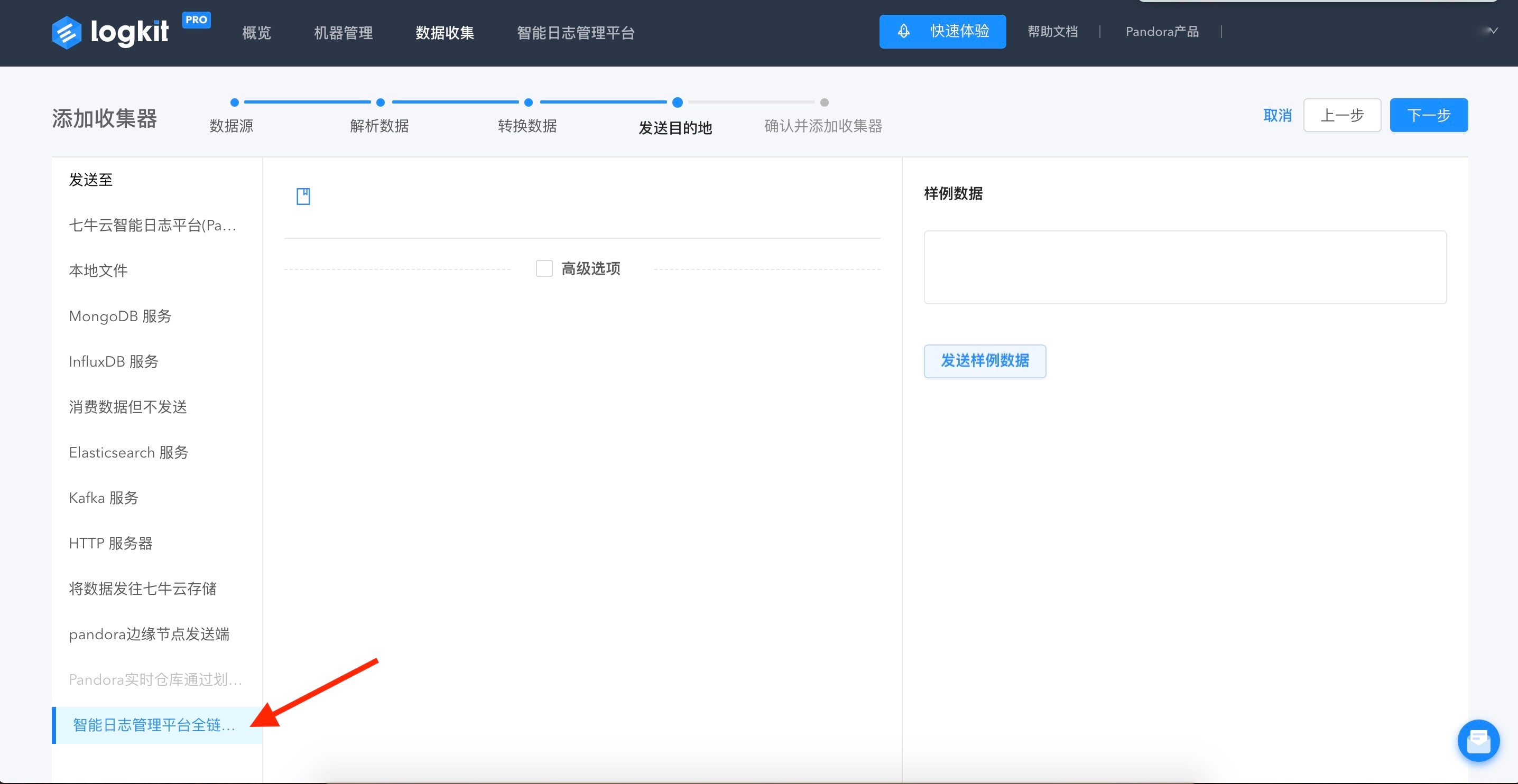The height and width of the screenshot is (784, 1518).
Task: Select 消费数据但不发送 sender
Action: click(157, 406)
